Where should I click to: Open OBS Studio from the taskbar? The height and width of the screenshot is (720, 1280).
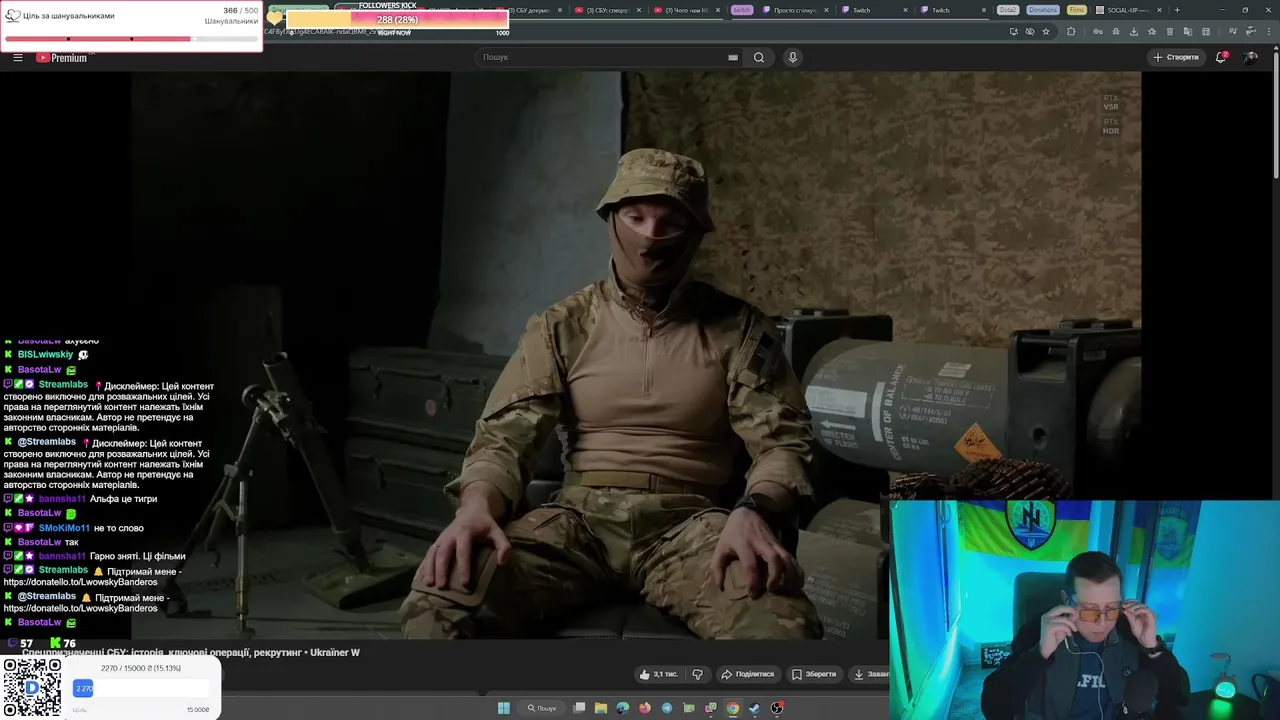click(776, 708)
